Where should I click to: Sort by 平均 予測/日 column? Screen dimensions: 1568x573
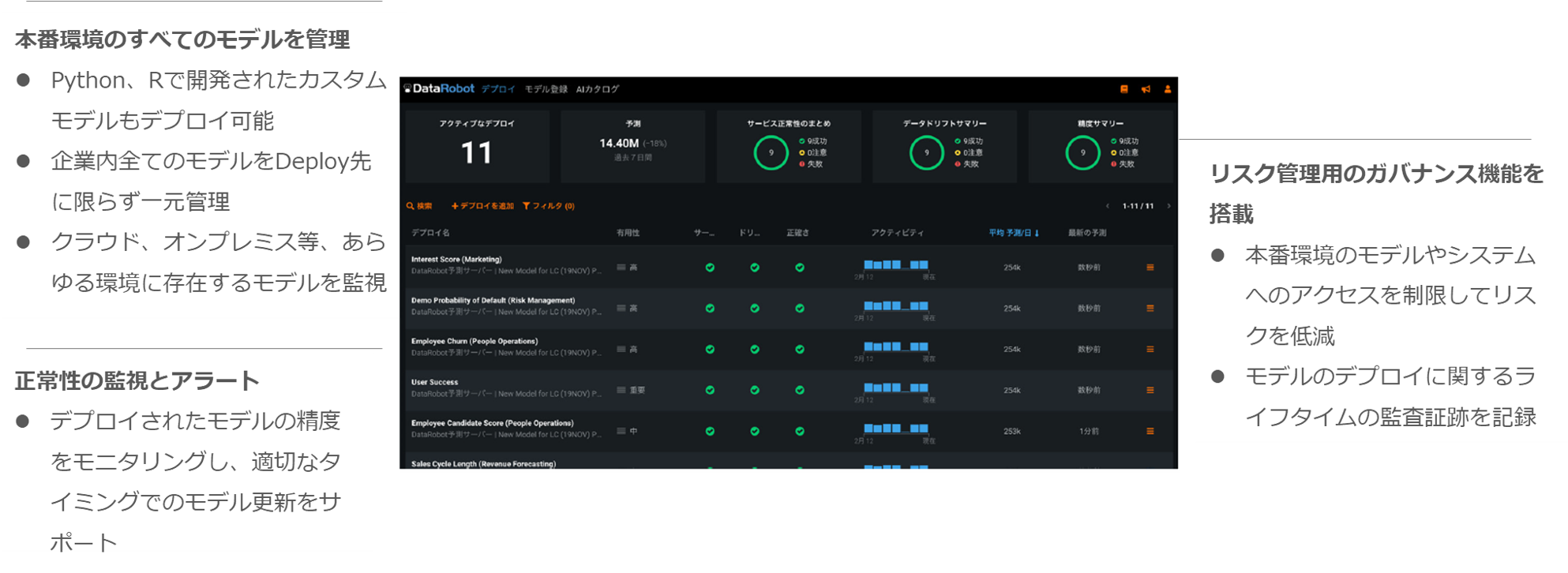(1014, 233)
